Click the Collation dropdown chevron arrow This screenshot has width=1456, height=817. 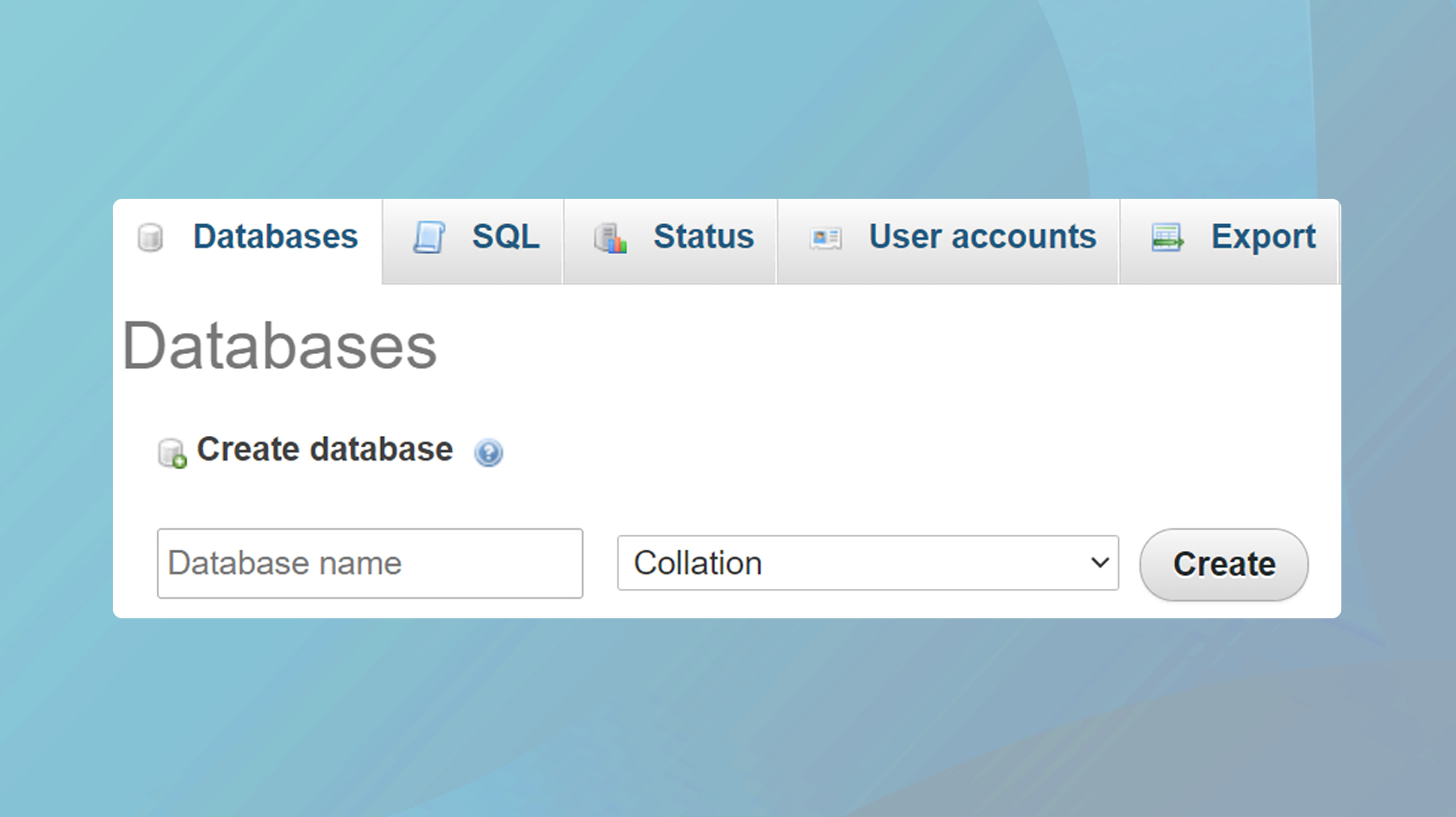(1099, 563)
